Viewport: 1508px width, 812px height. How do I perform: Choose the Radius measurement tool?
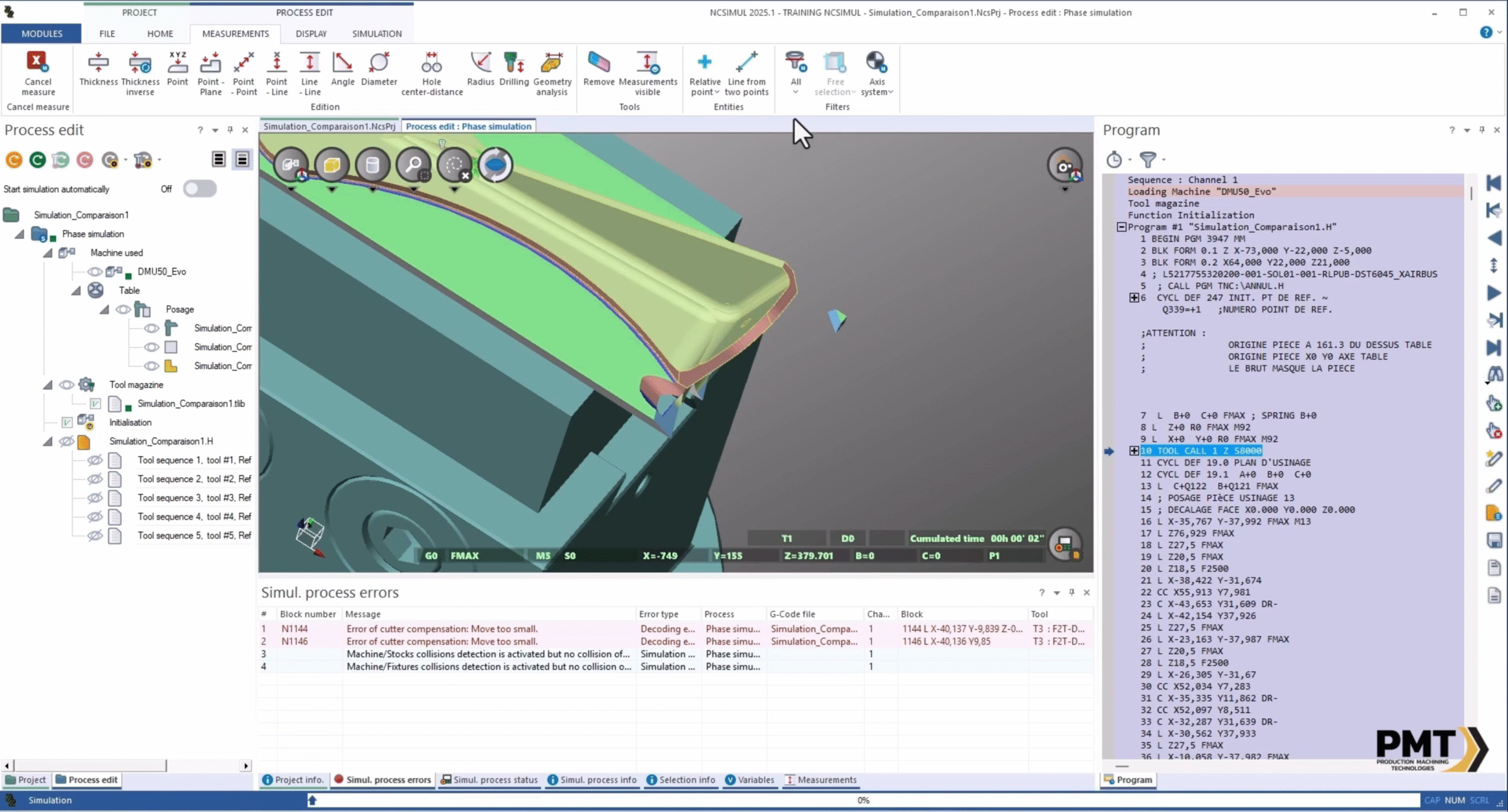point(481,69)
